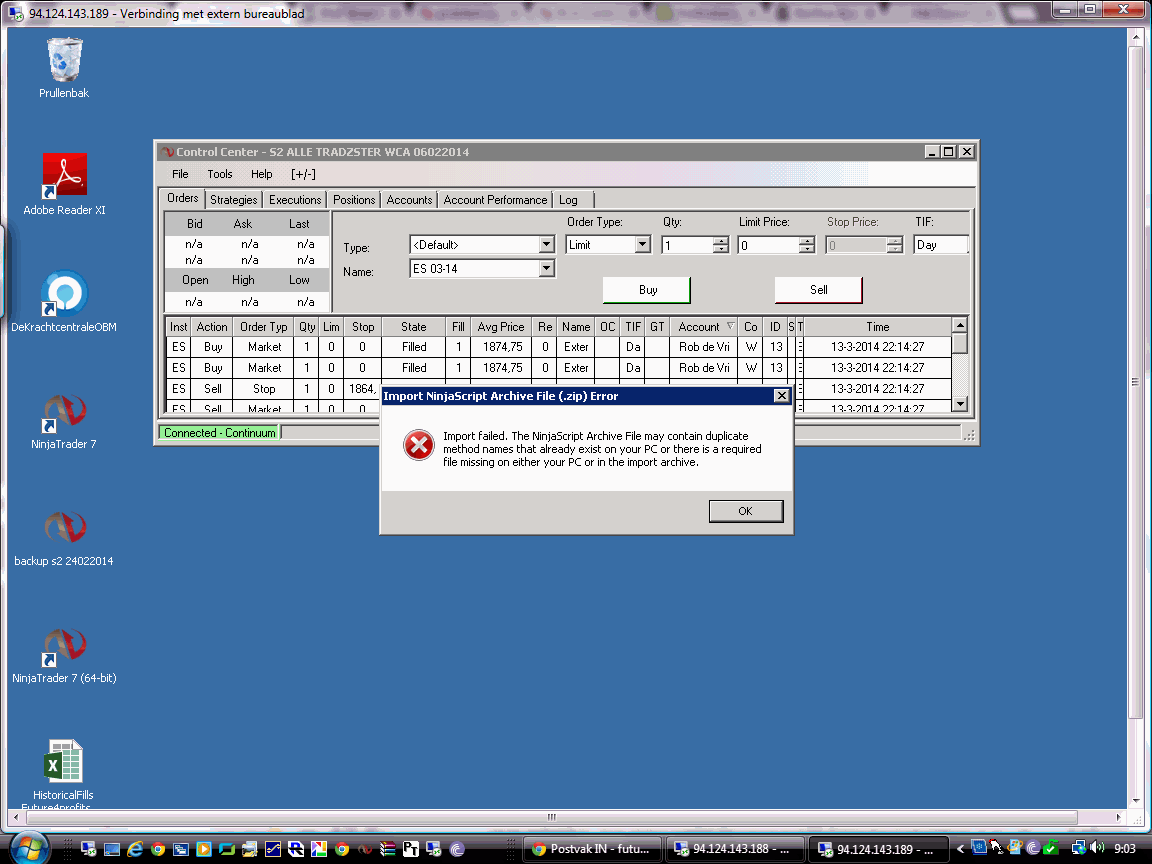
Task: Click the Account column sort arrow
Action: pos(730,325)
